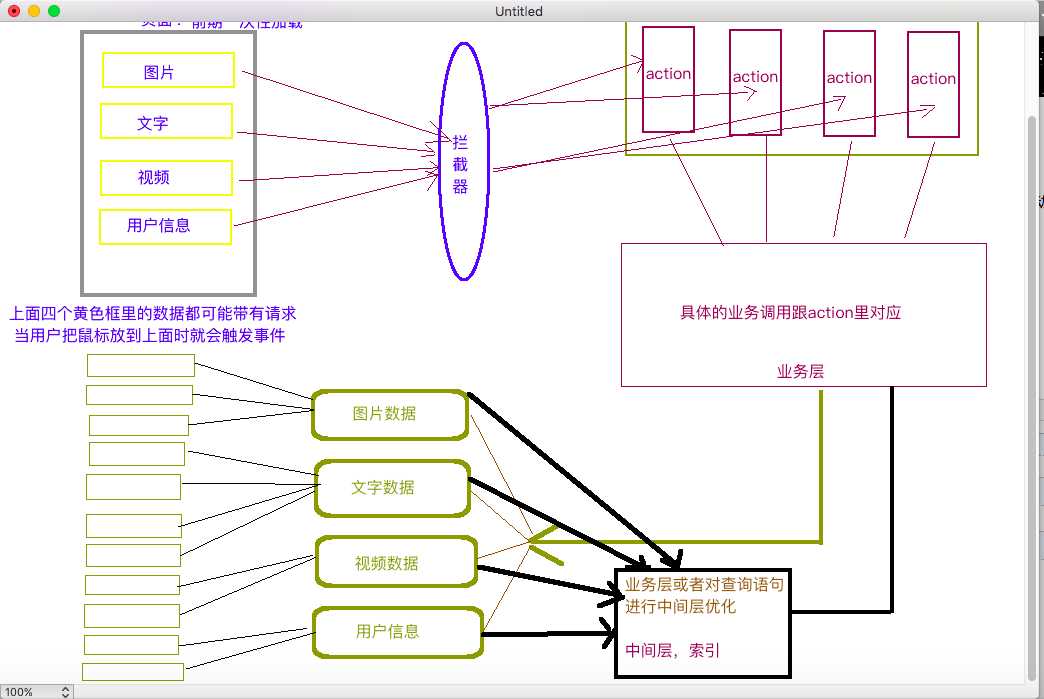Screen dimensions: 1044x699
Task: Select the yellow 视频 box
Action: (x=166, y=178)
